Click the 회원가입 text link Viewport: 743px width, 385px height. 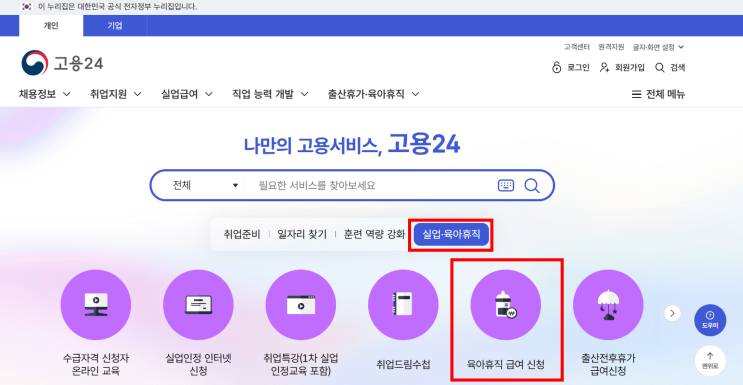pyautogui.click(x=630, y=67)
